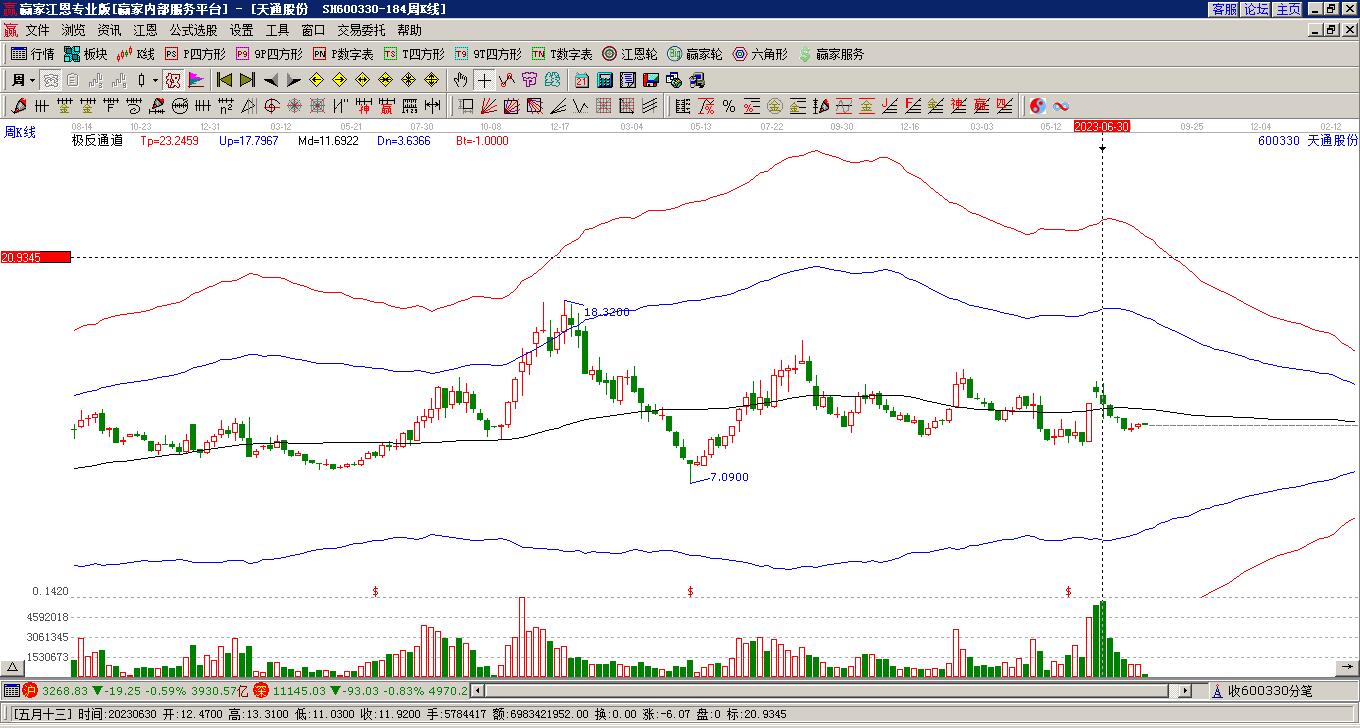
Task: Select the hand pan tool icon
Action: point(460,80)
